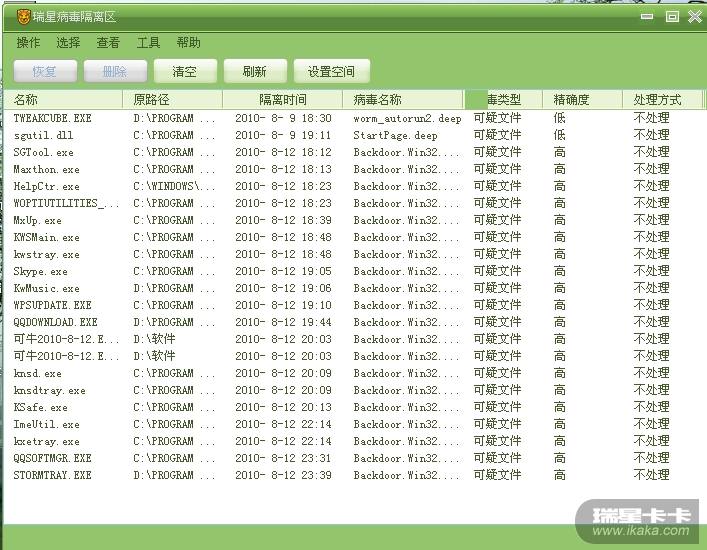Select the knsd.exe file entry
The image size is (707, 550).
coord(37,373)
